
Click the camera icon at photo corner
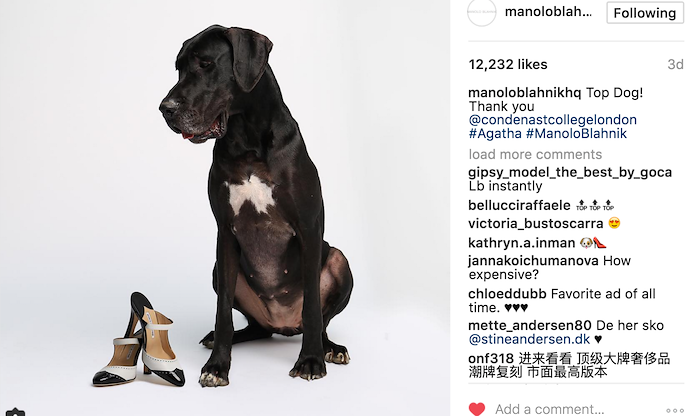tap(15, 412)
